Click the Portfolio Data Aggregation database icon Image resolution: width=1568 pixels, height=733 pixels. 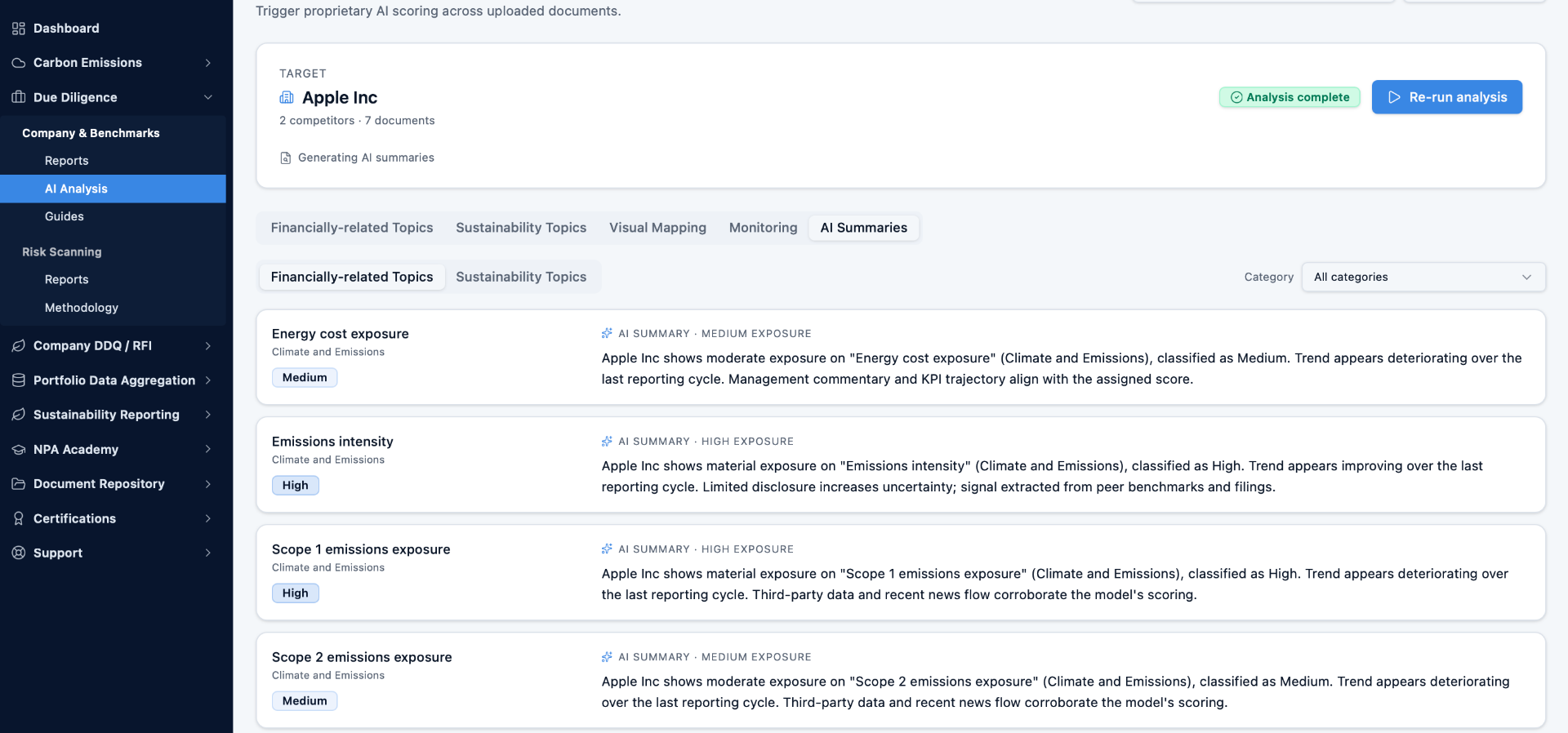click(x=19, y=380)
